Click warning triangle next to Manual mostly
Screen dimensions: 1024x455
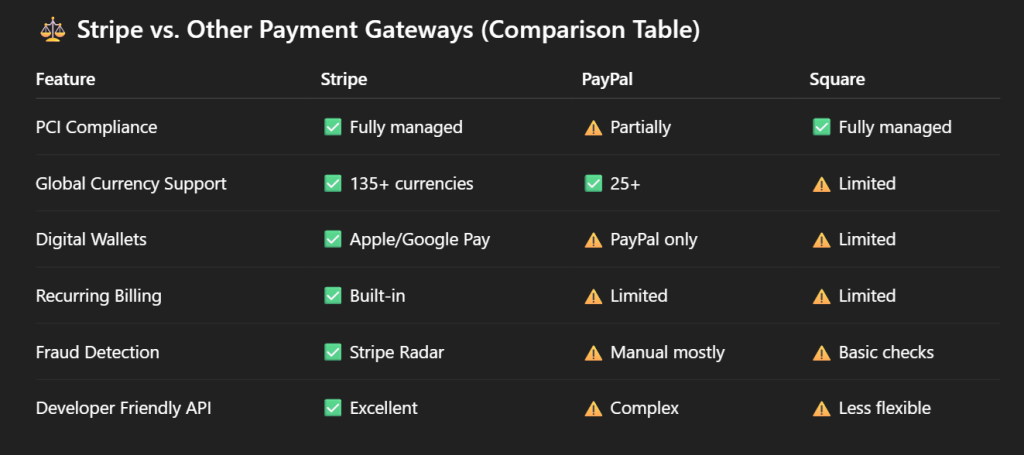tap(593, 353)
